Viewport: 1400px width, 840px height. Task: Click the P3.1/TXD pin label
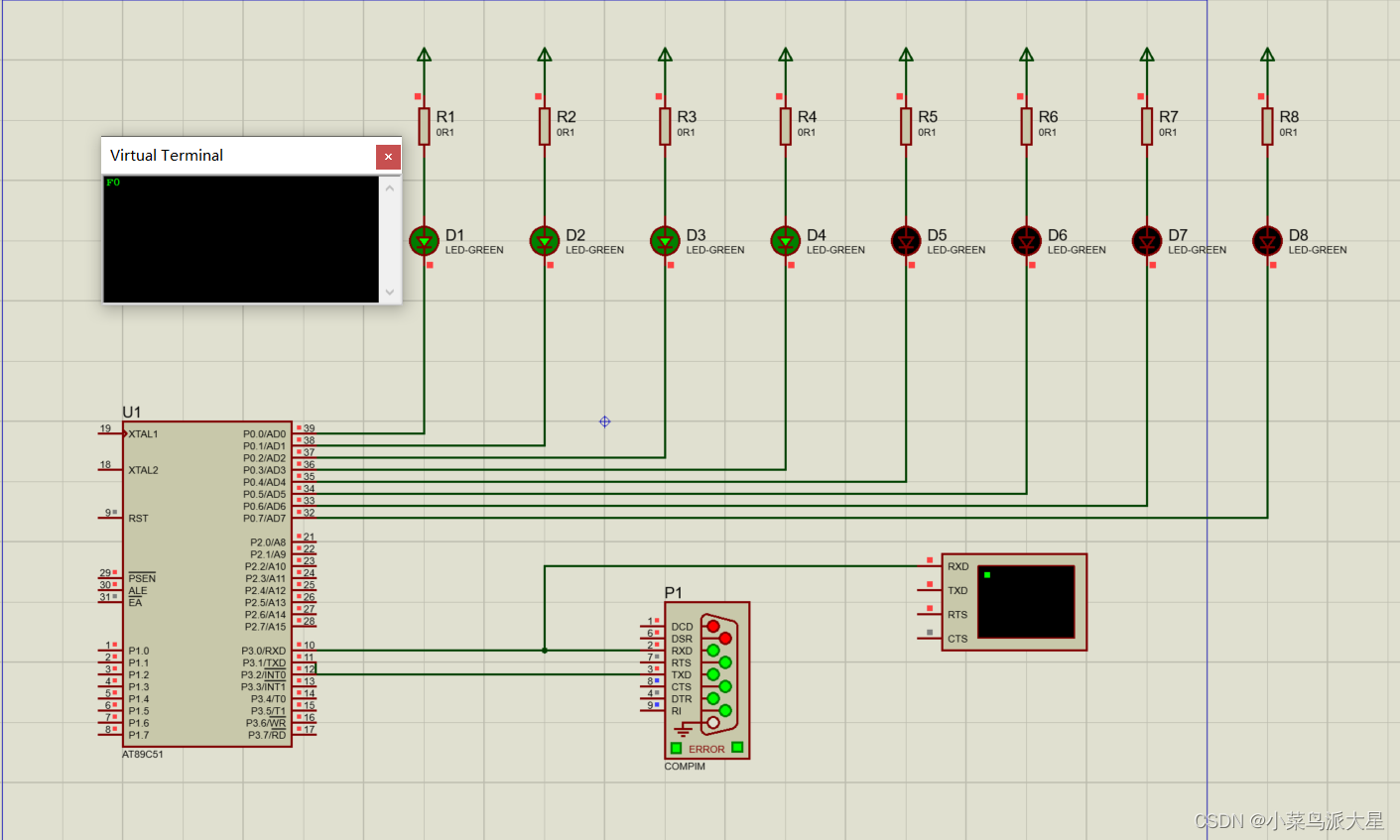point(264,663)
